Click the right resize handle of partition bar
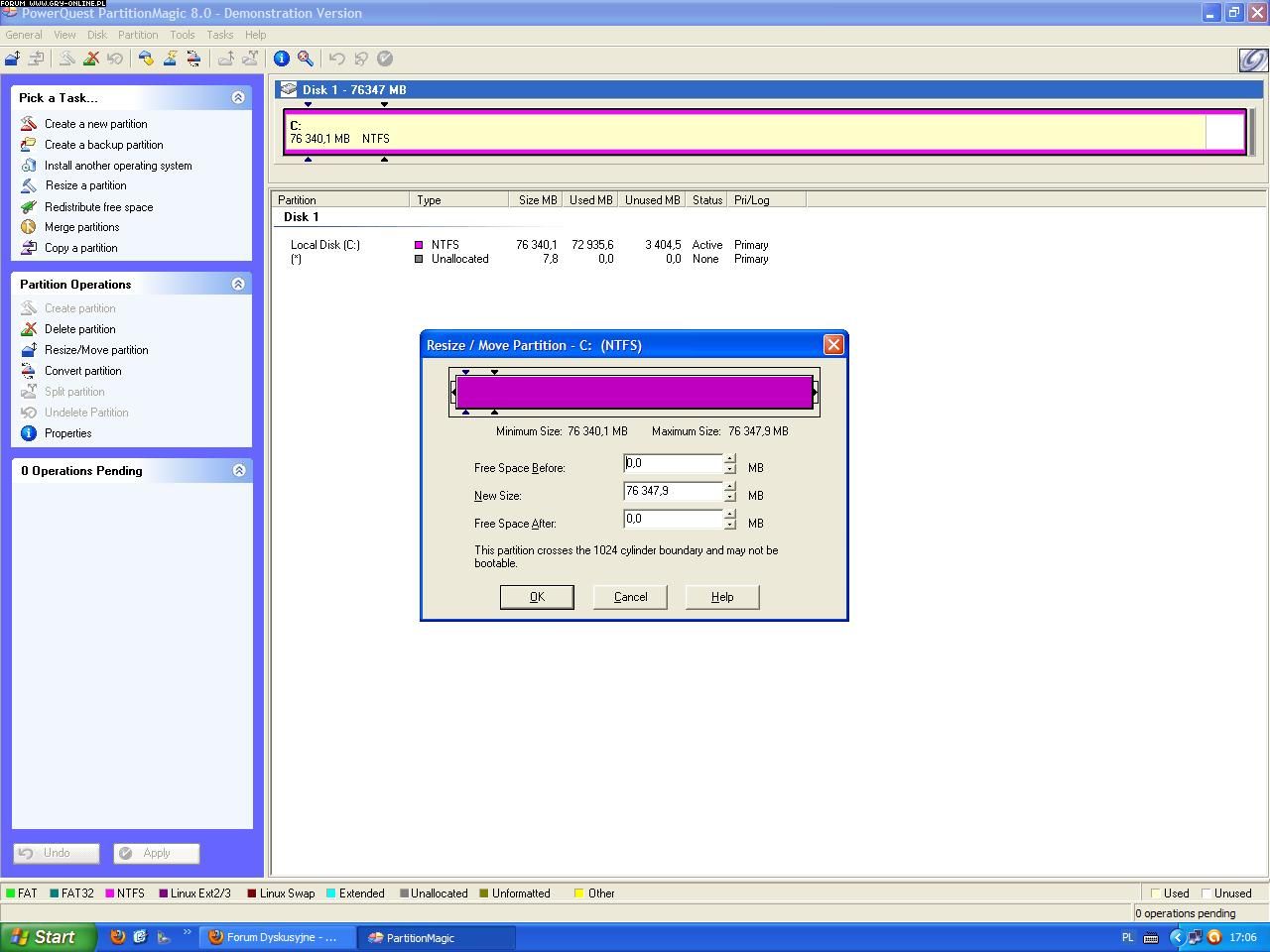 815,393
